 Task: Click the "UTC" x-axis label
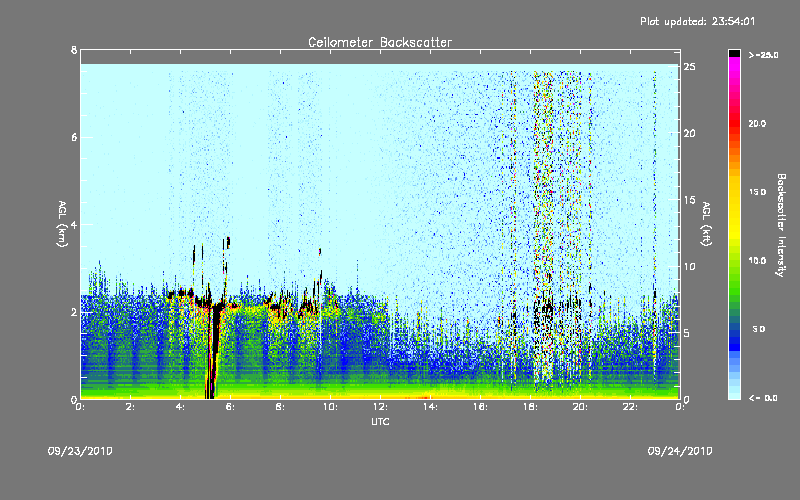(380, 422)
